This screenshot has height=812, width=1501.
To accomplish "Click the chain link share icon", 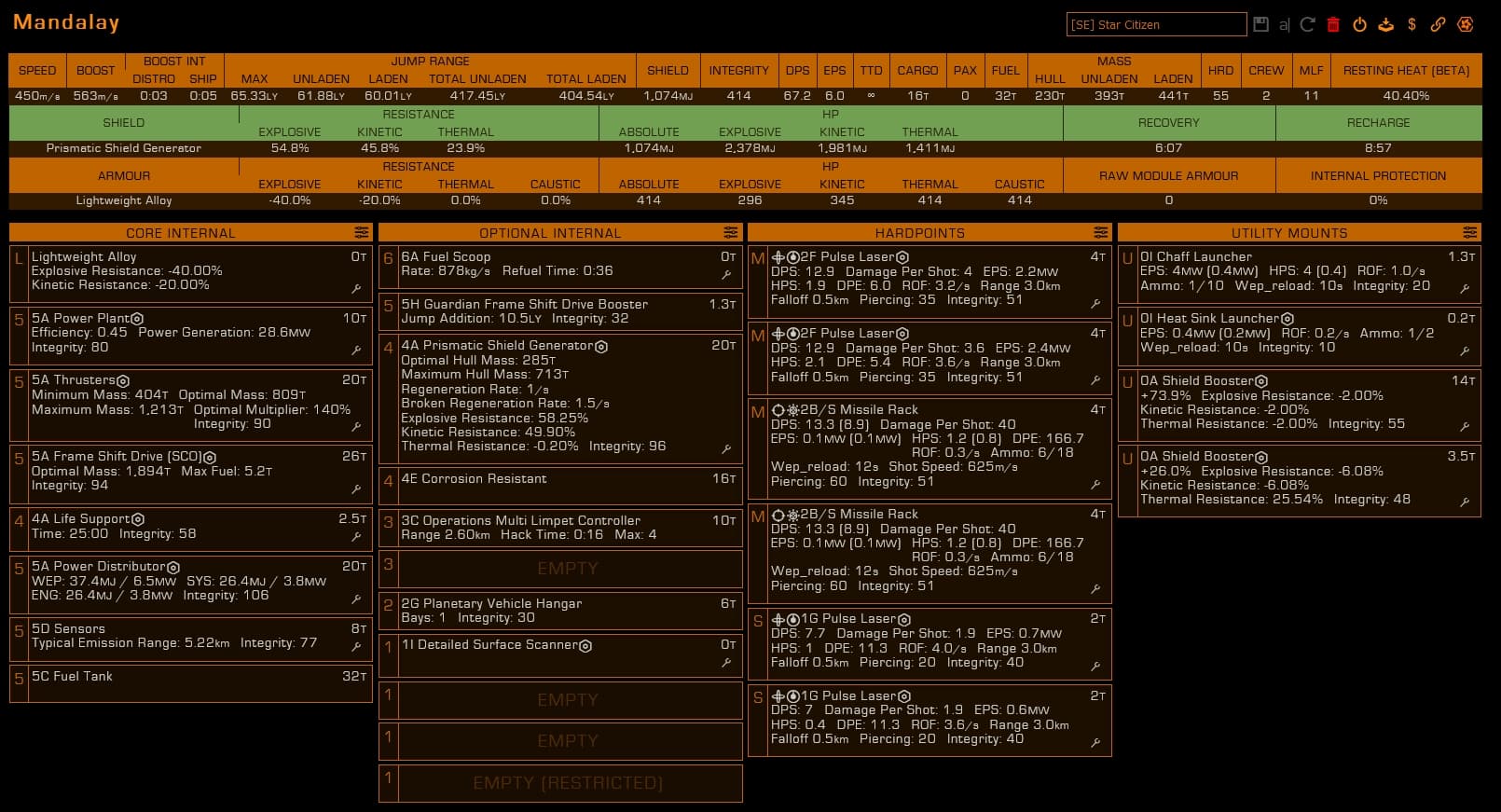I will point(1438,24).
